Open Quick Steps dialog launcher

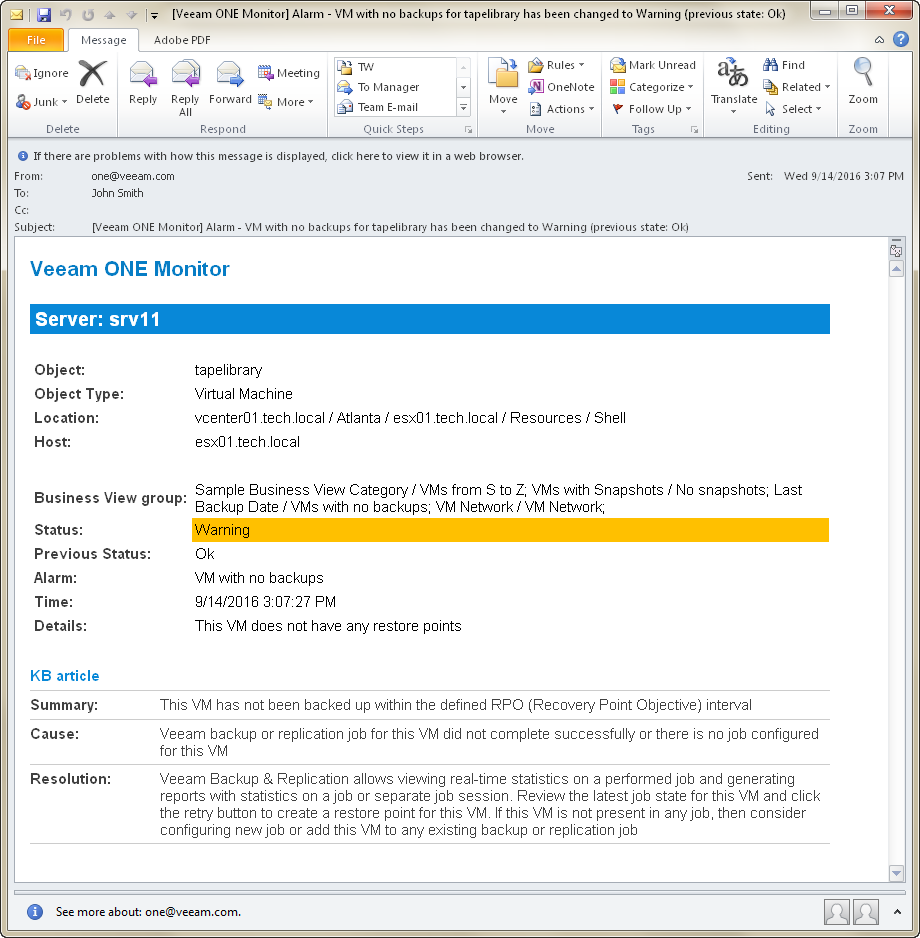coord(468,130)
